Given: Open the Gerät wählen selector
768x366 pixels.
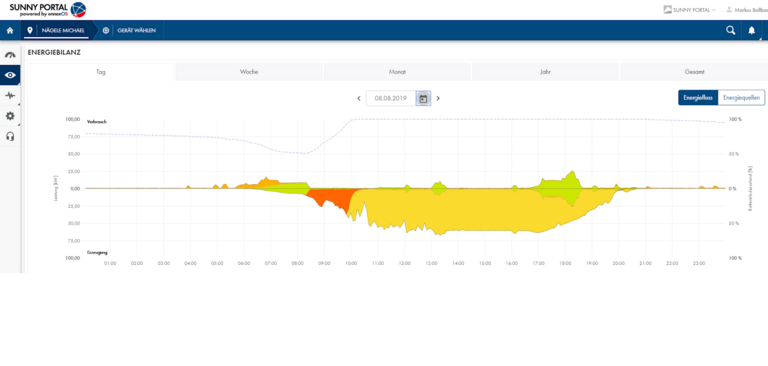Looking at the screenshot, I should tap(131, 30).
